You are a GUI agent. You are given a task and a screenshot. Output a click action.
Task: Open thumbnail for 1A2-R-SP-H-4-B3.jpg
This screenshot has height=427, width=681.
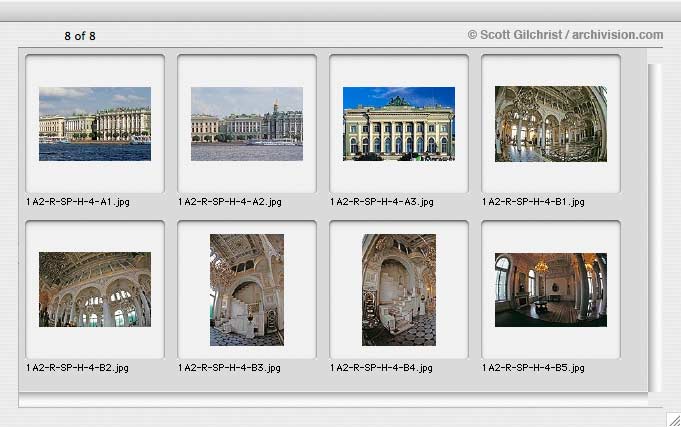pos(247,290)
